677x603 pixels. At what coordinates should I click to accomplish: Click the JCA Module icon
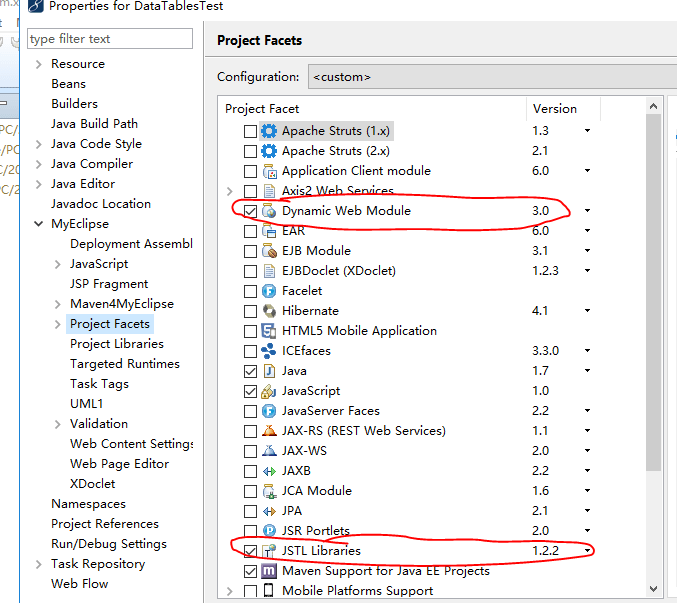(x=269, y=491)
